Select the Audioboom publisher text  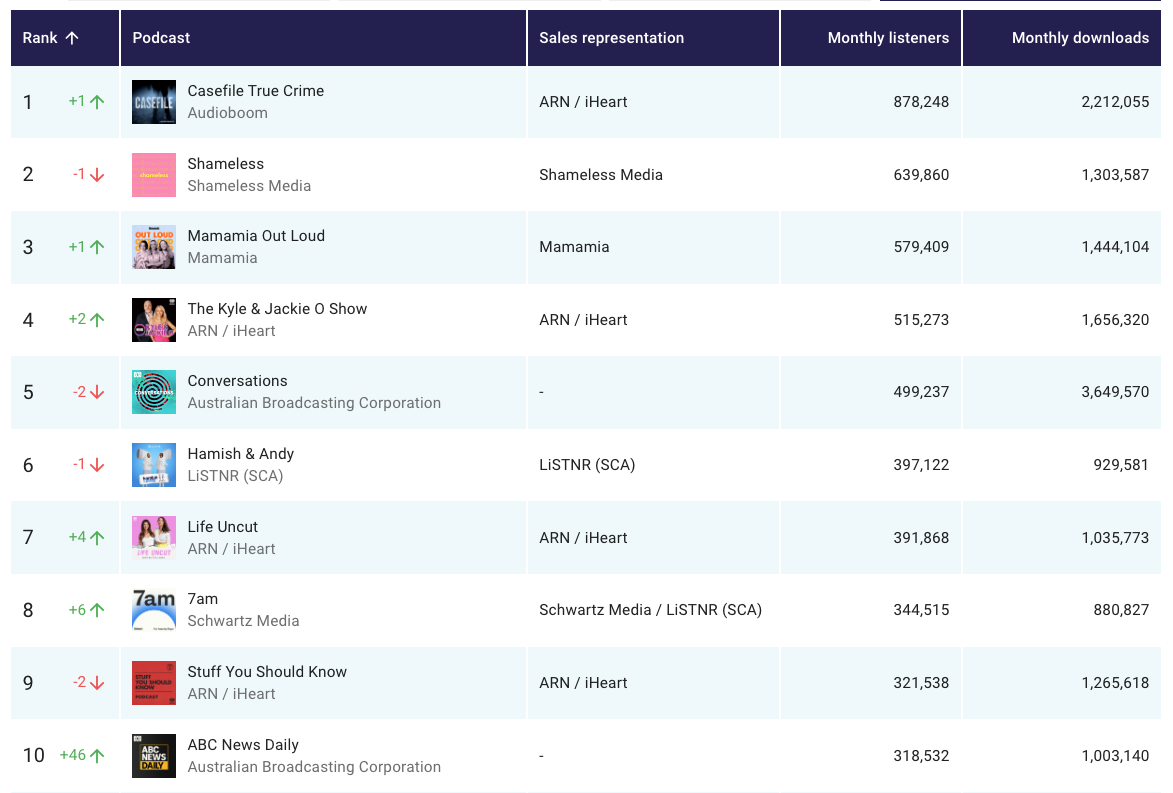[227, 113]
